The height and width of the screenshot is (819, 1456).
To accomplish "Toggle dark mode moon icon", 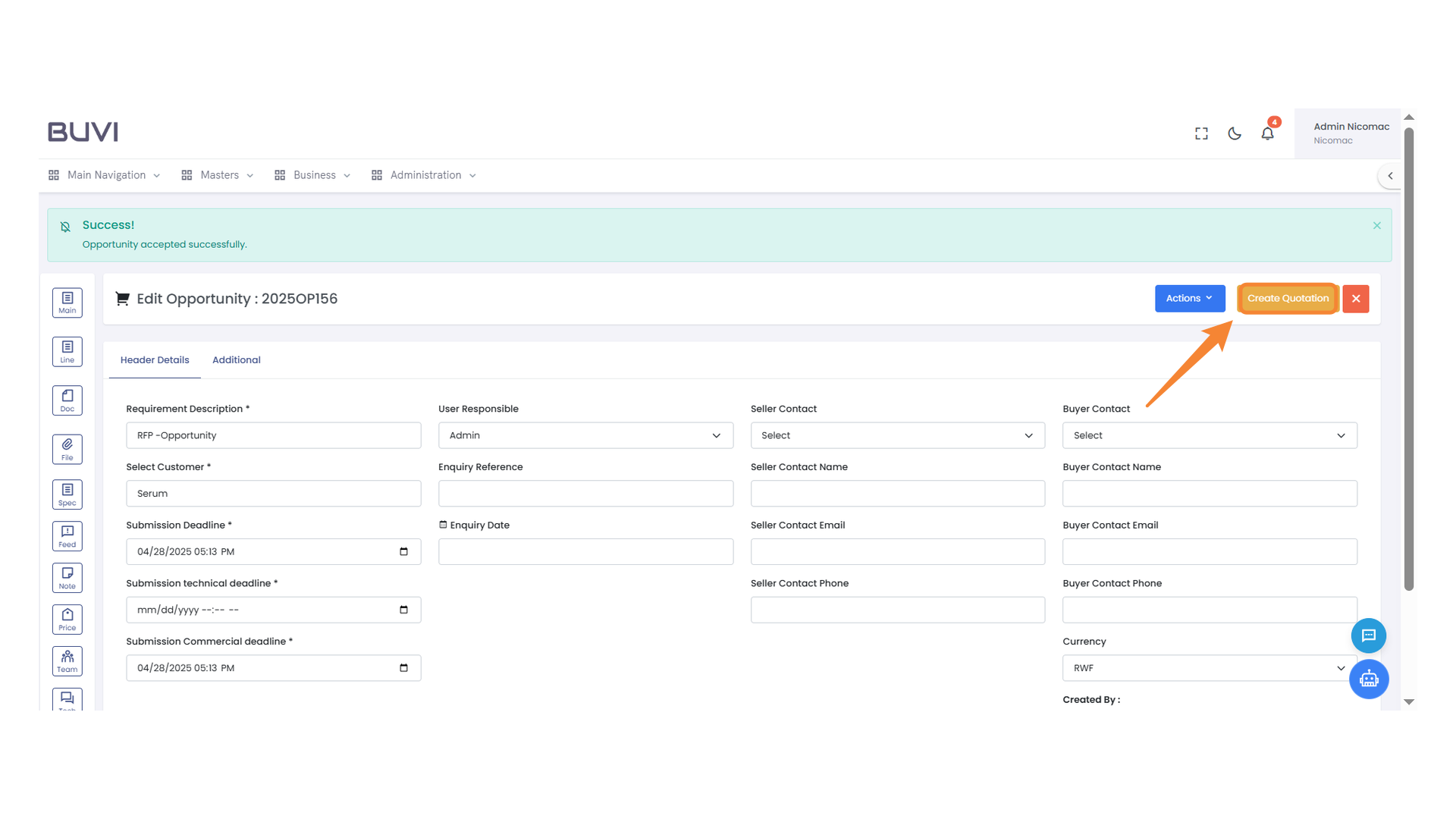I will point(1235,133).
